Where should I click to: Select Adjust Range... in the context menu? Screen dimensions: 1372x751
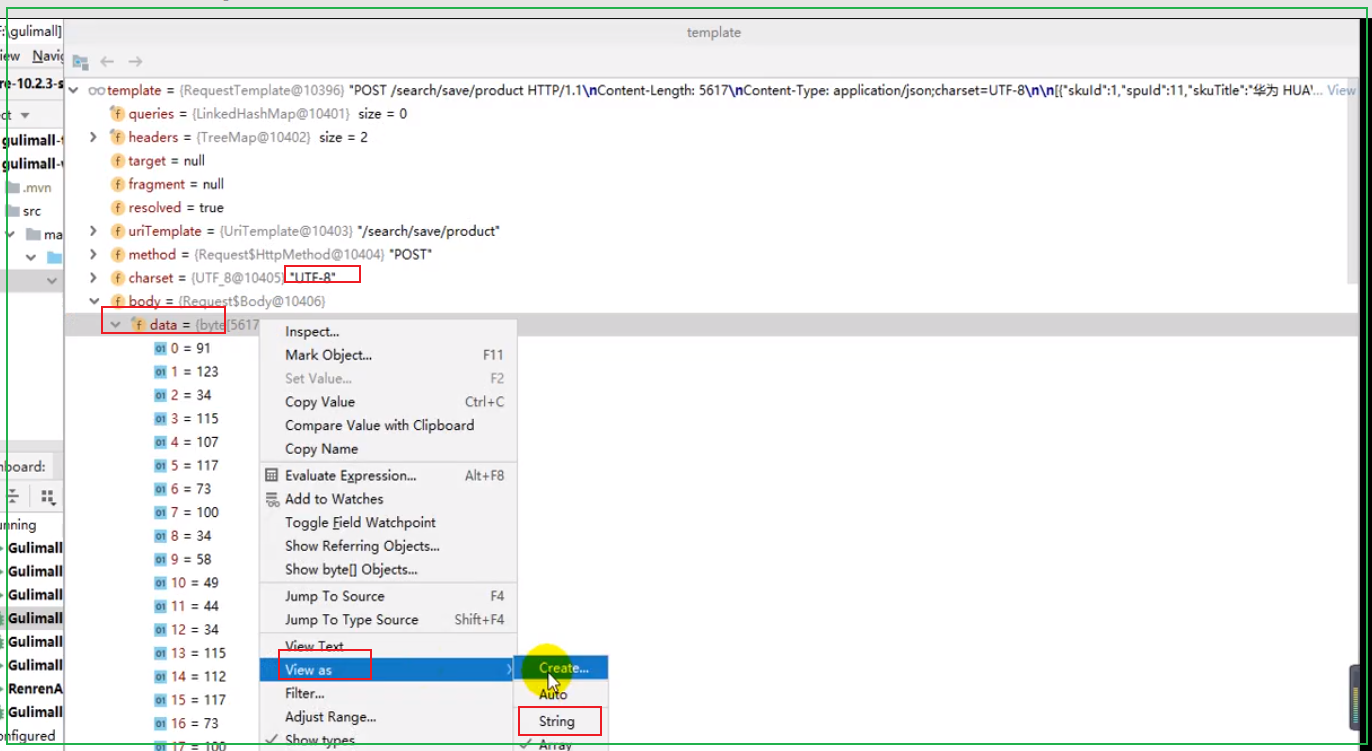[x=388, y=717]
